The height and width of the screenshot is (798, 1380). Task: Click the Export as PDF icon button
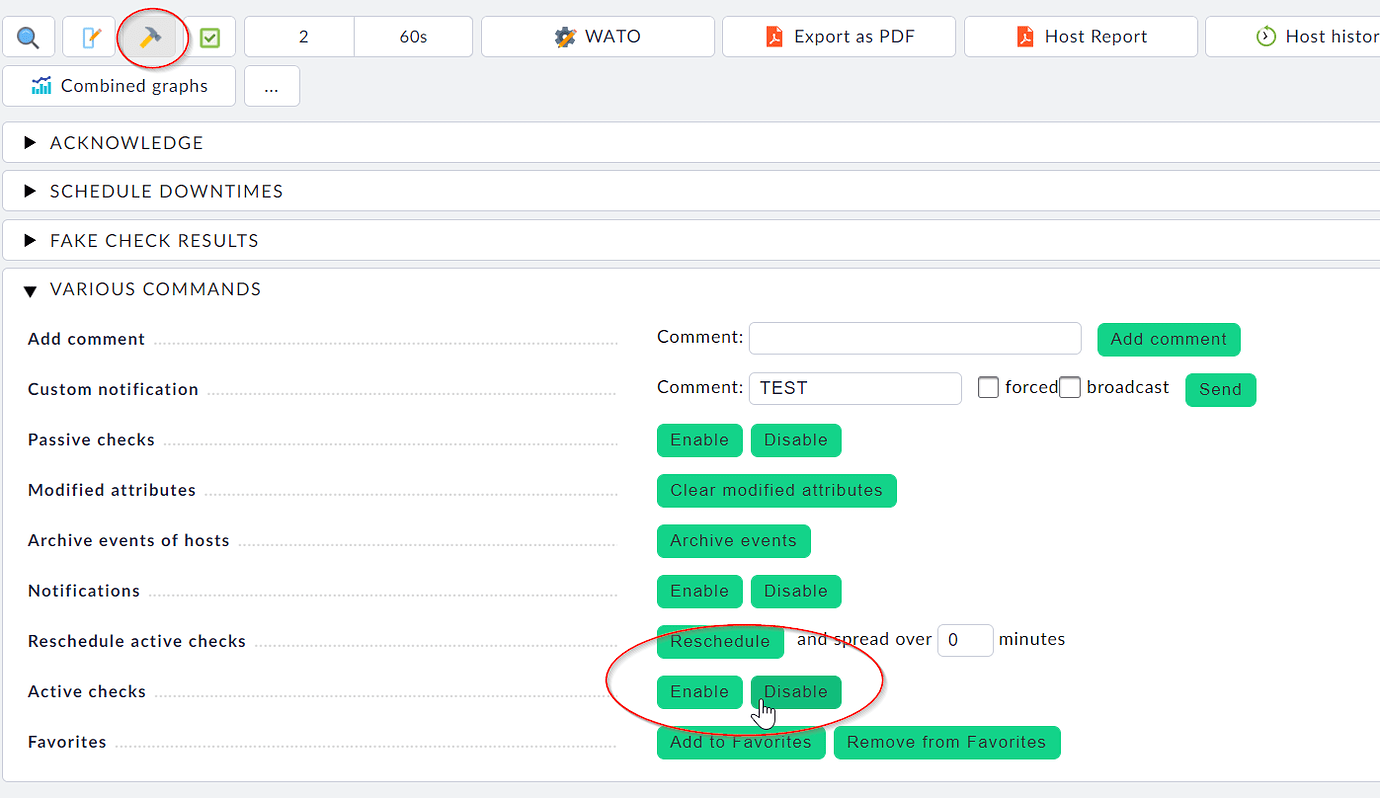click(838, 36)
